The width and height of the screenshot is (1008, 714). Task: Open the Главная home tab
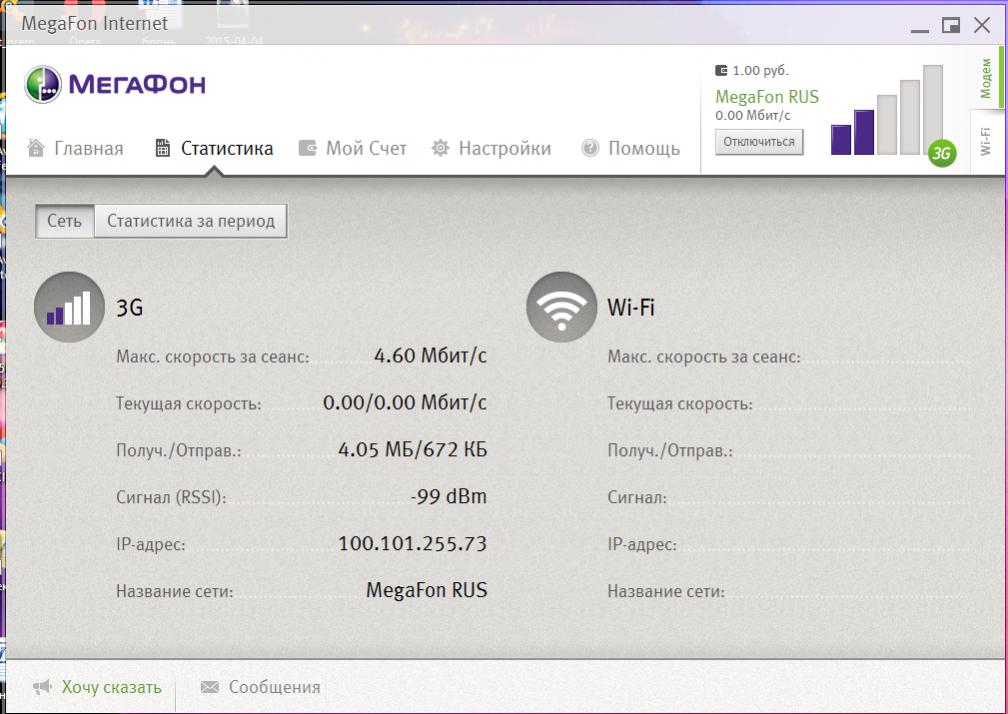(x=75, y=148)
